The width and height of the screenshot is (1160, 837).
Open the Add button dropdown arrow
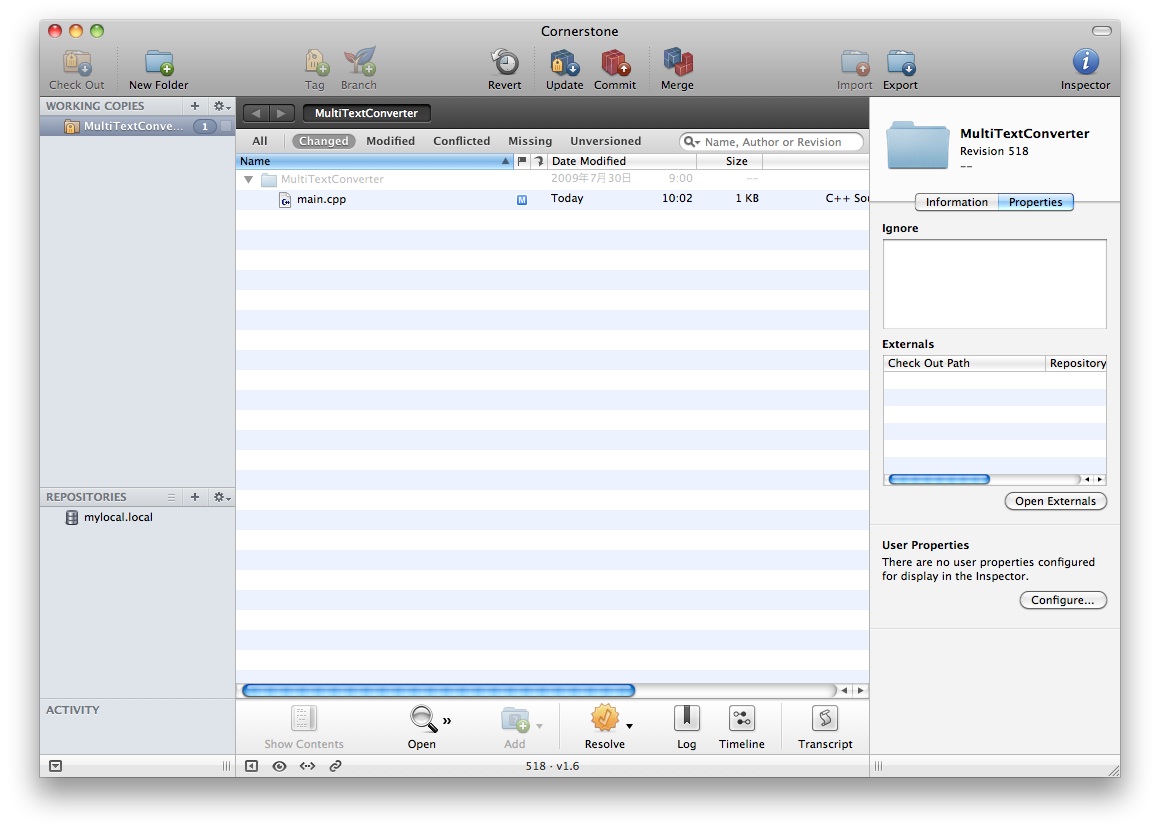(x=539, y=726)
